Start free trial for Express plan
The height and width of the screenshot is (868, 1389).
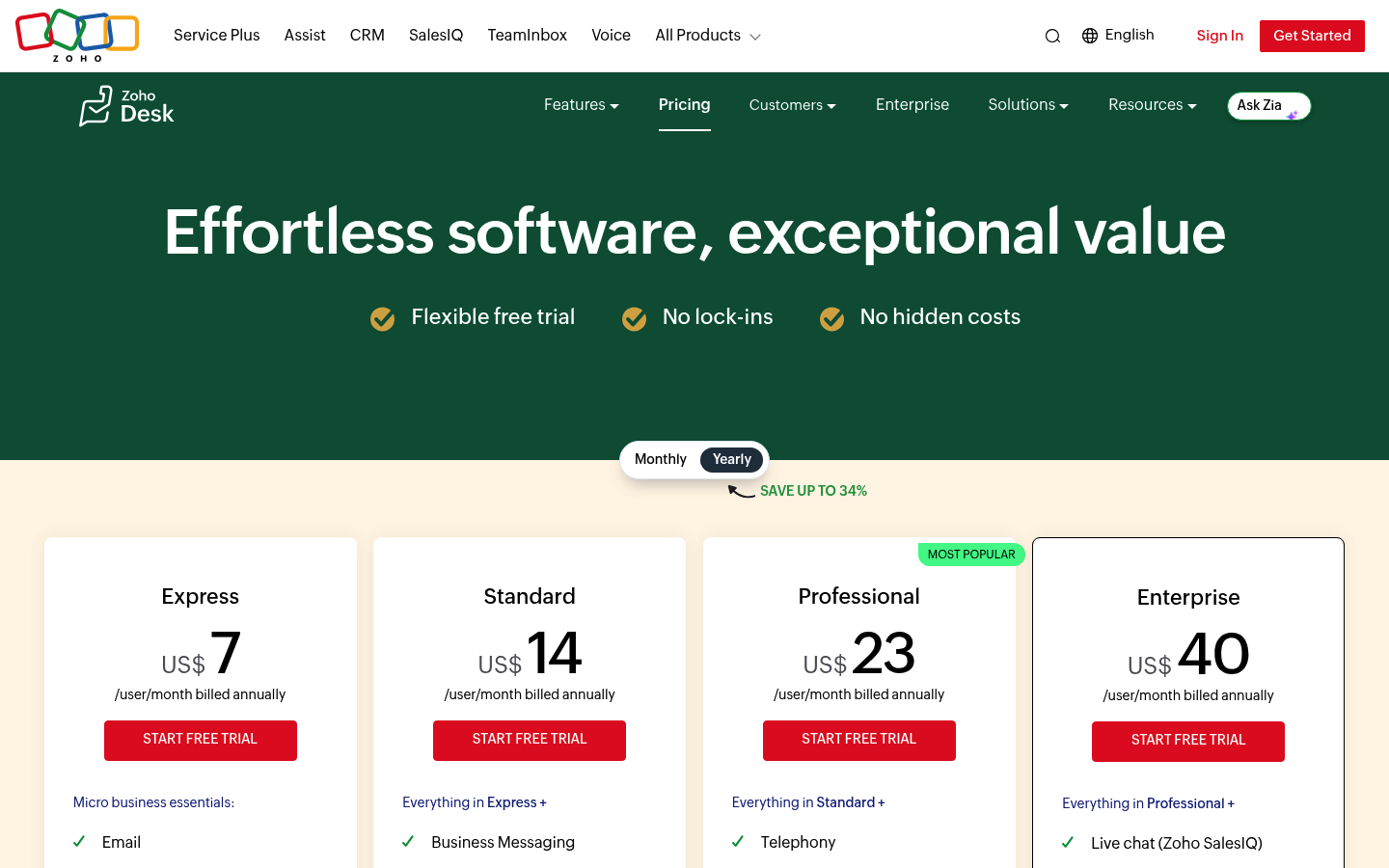coord(201,741)
